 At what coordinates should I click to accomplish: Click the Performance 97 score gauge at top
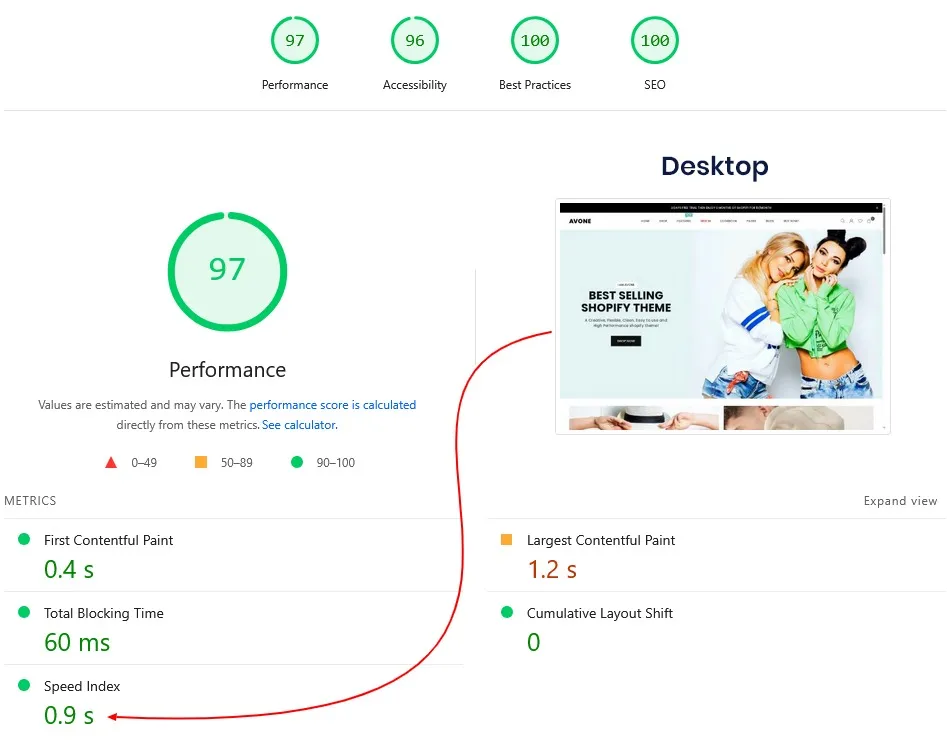(x=295, y=41)
